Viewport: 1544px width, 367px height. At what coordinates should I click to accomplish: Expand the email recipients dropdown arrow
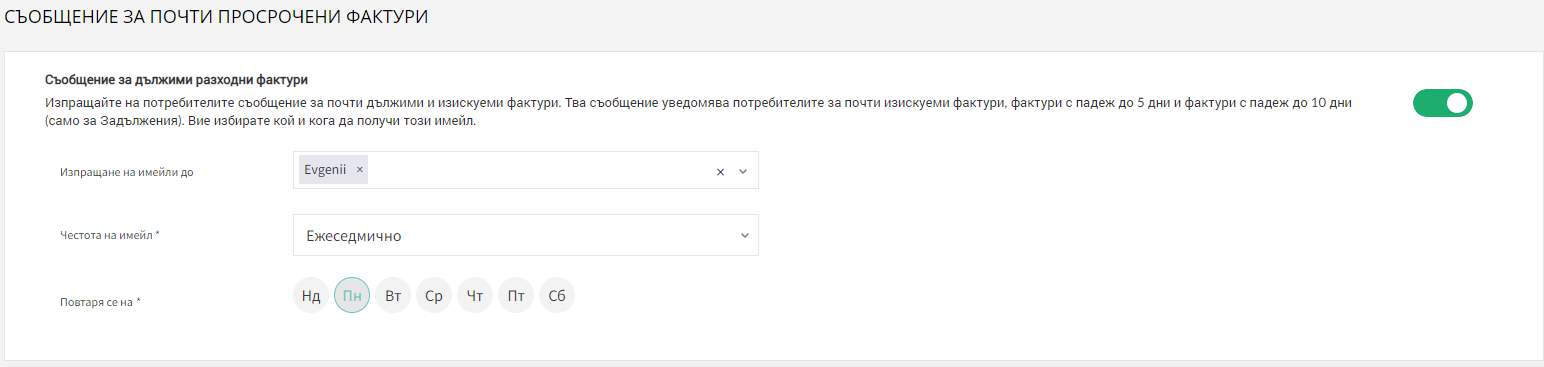coord(743,171)
